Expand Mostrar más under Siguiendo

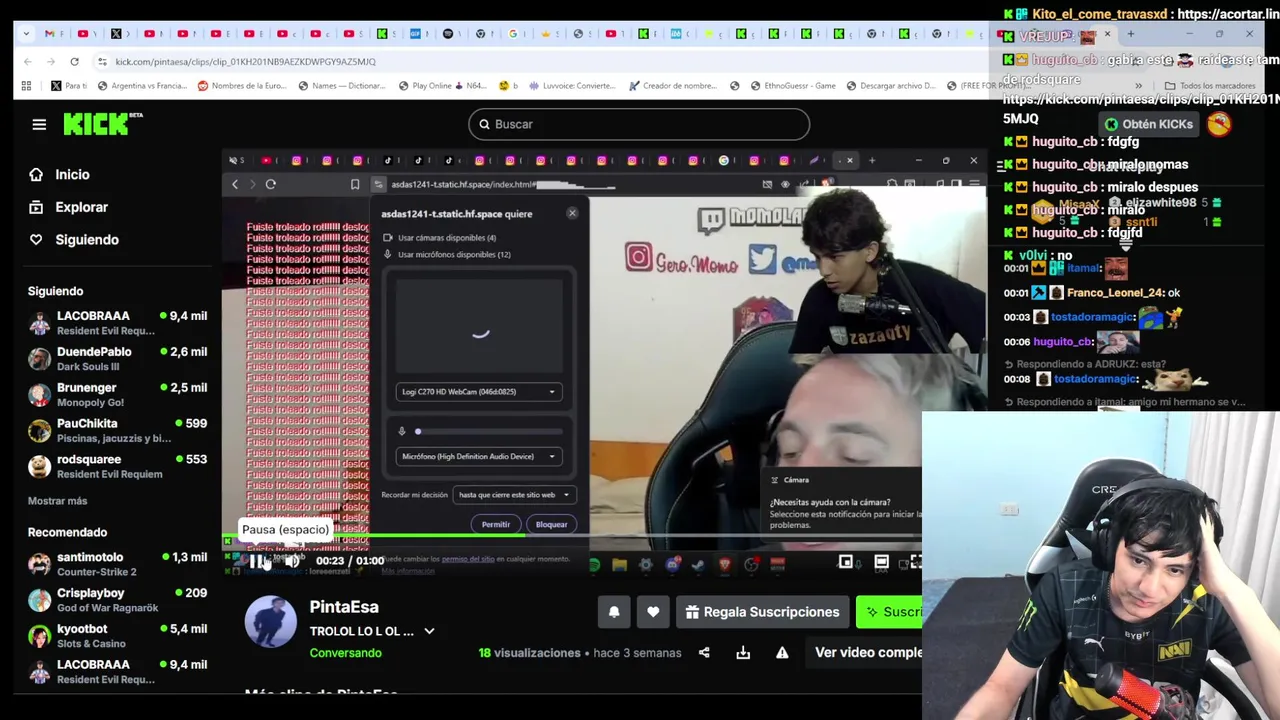57,500
